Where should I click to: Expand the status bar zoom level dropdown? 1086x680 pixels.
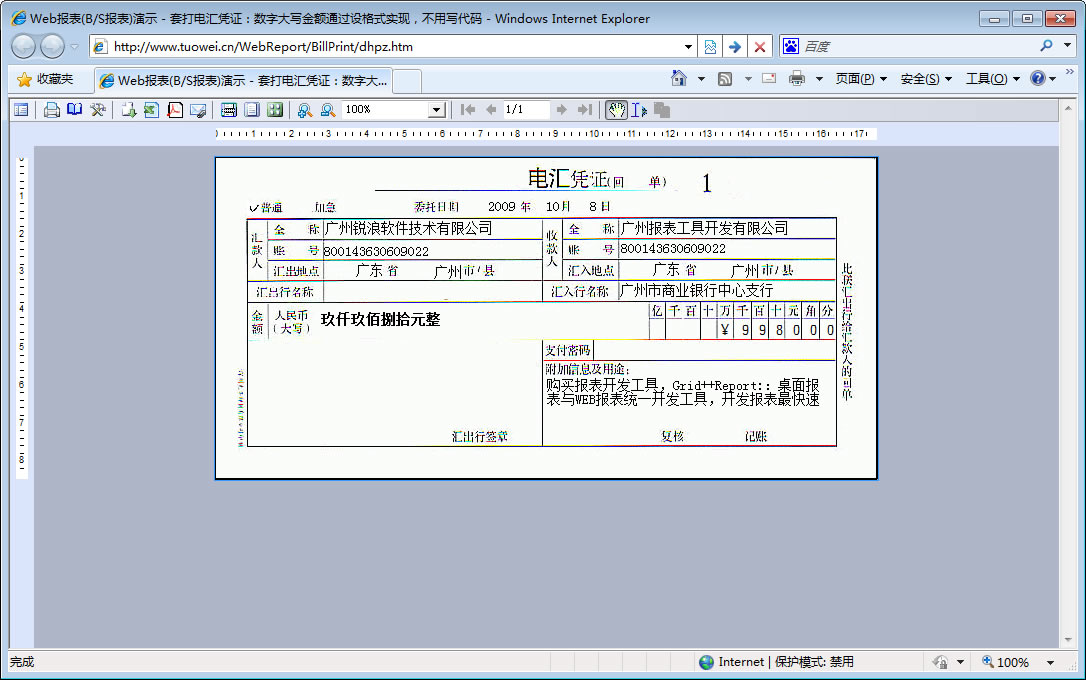pos(1050,662)
